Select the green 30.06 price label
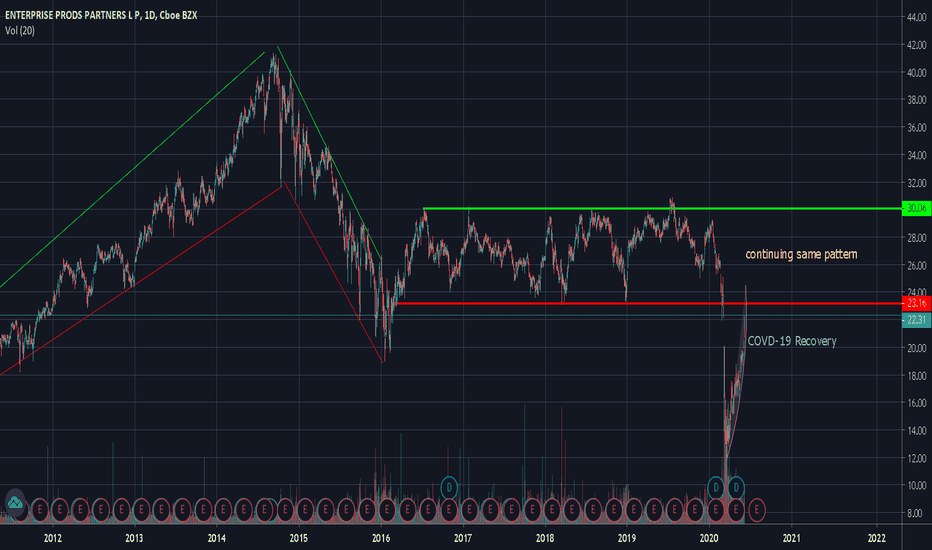The image size is (932, 550). click(x=916, y=208)
